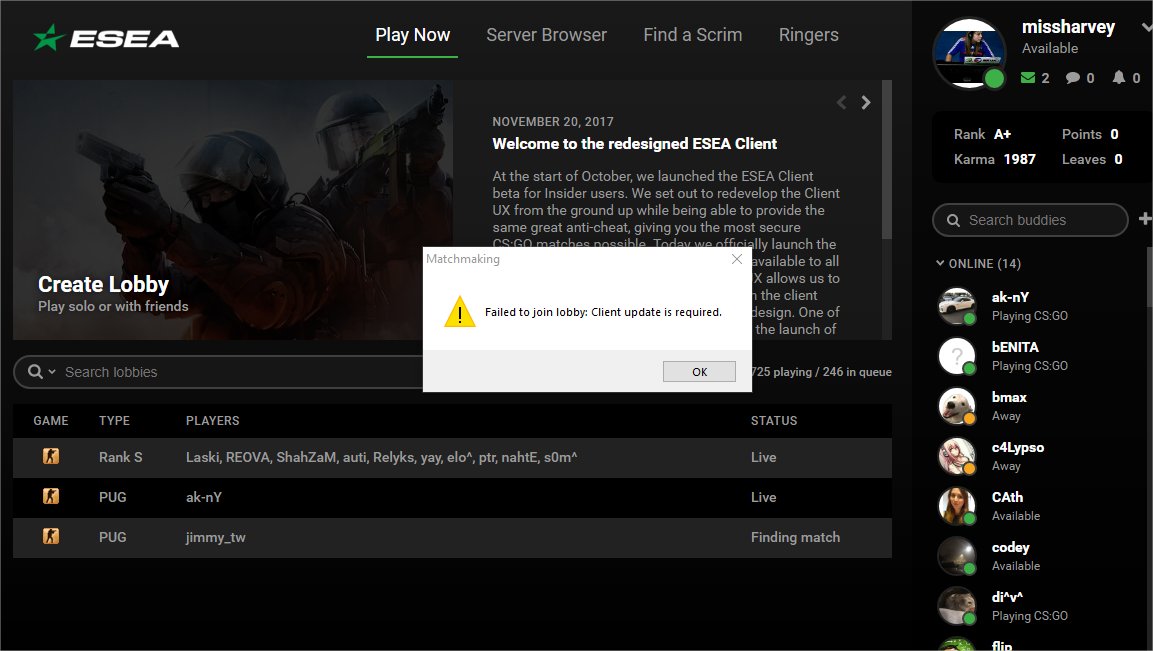The width and height of the screenshot is (1153, 651).
Task: Open codey buddy avatar
Action: (957, 556)
